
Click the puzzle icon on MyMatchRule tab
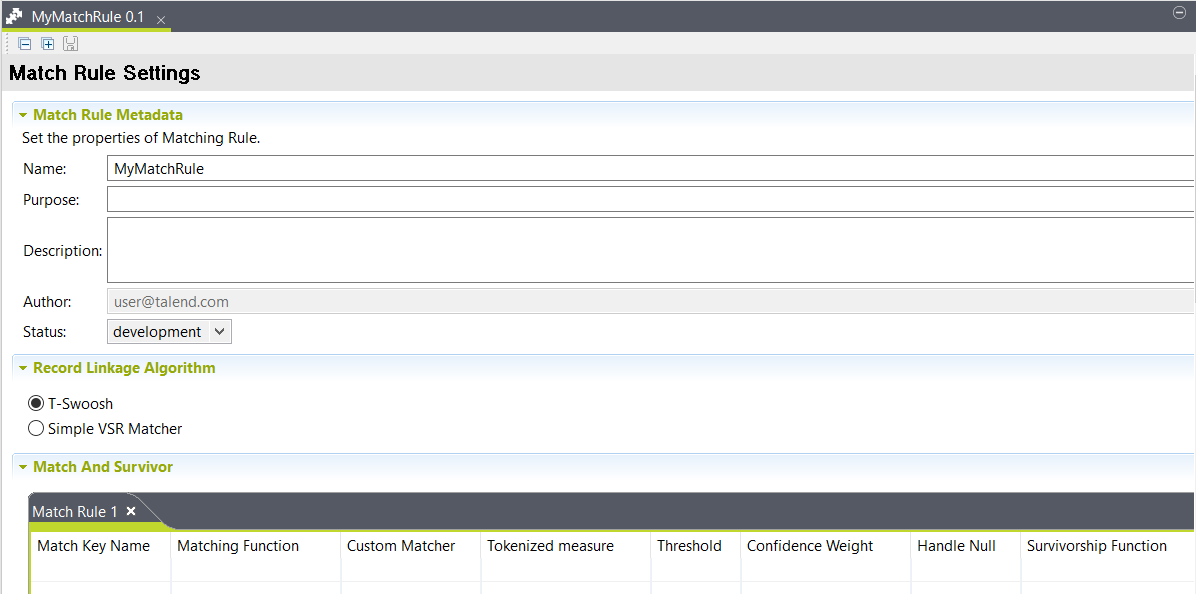[x=14, y=16]
